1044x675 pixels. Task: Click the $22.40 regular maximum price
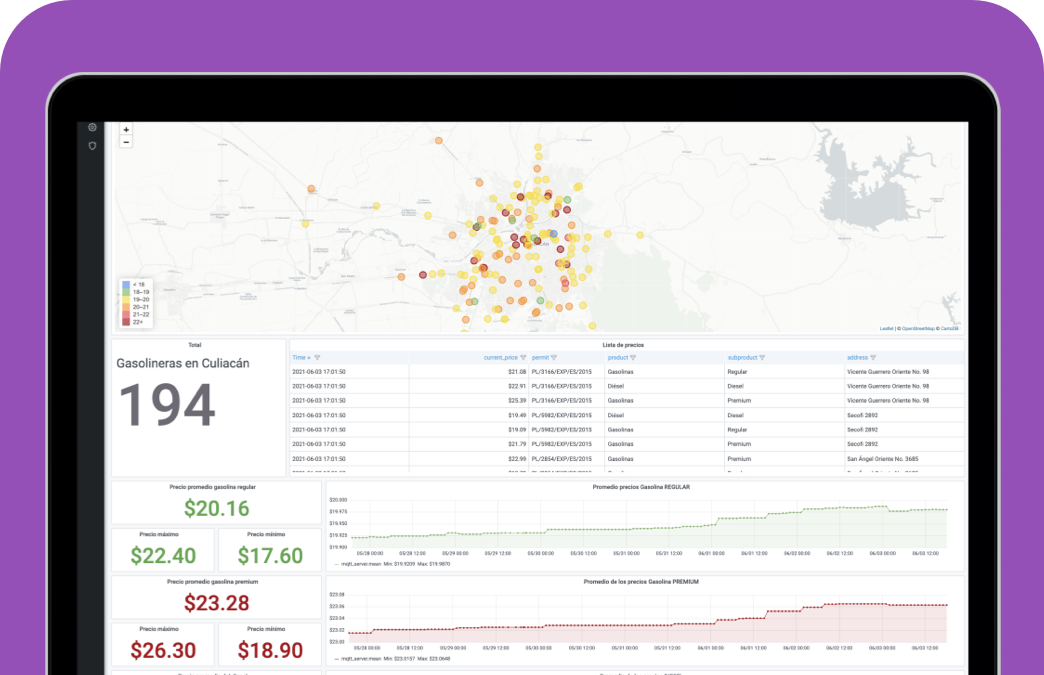tap(163, 556)
